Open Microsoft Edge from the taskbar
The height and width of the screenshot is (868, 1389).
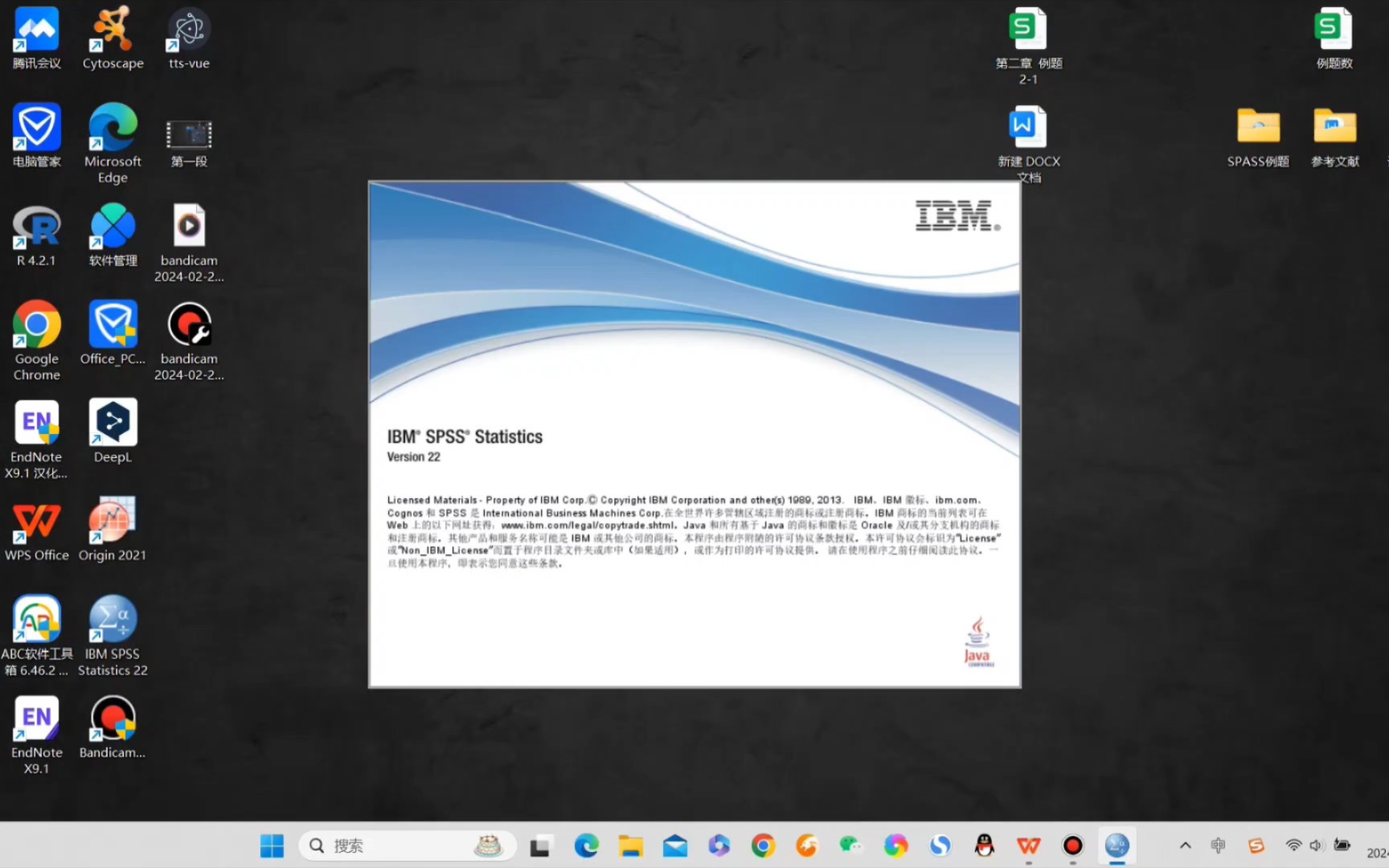click(586, 845)
